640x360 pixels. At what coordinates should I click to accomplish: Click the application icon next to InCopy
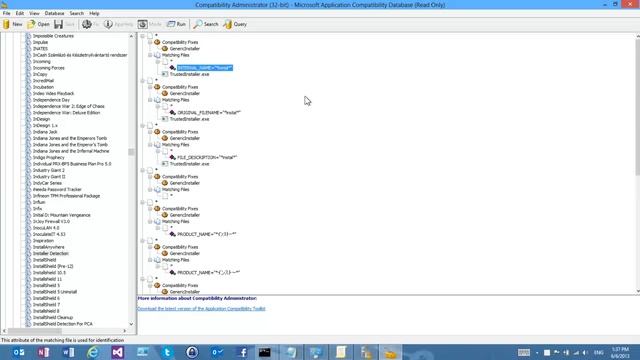(28, 74)
